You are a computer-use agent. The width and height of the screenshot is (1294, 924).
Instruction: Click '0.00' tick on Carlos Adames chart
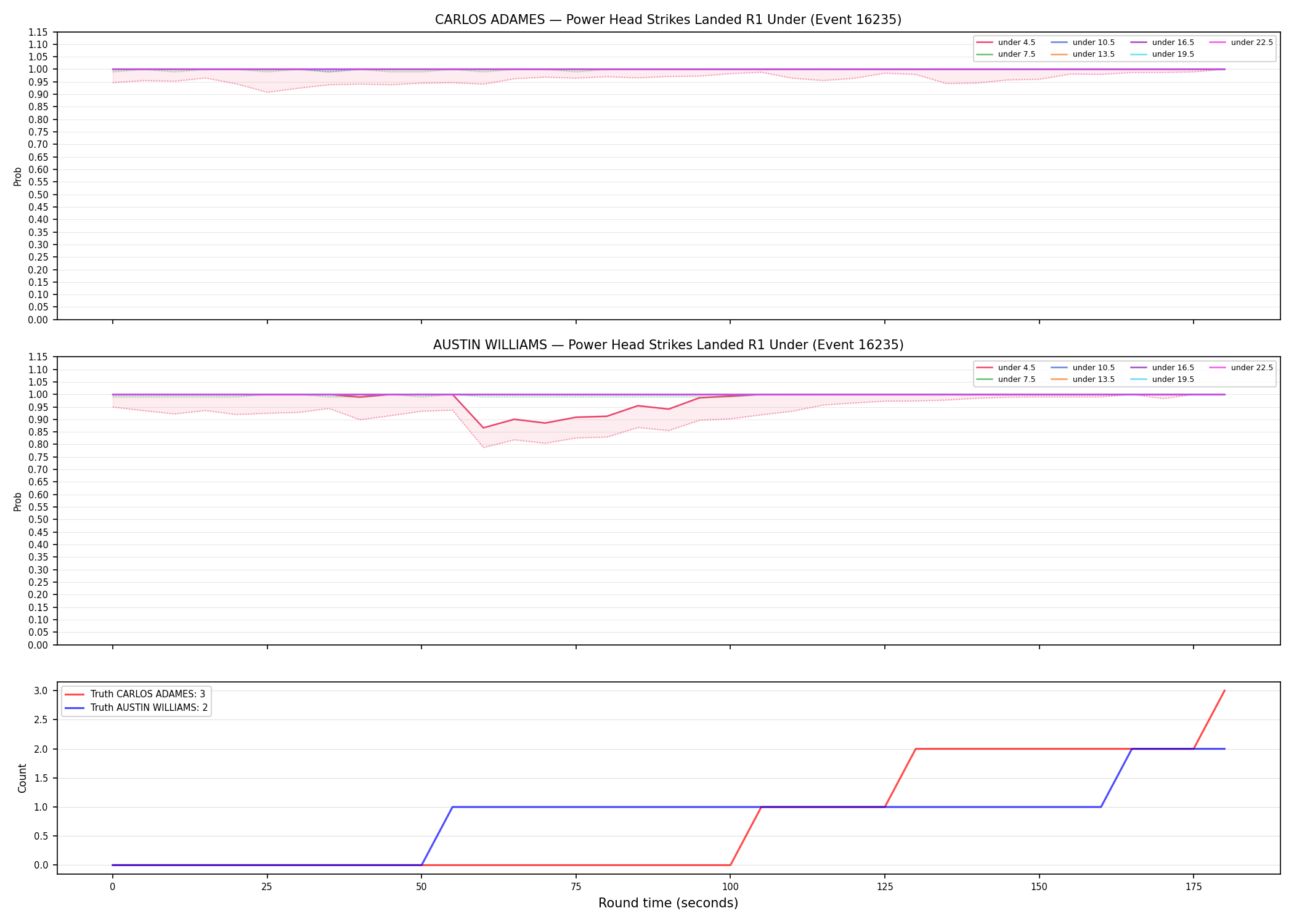click(38, 320)
